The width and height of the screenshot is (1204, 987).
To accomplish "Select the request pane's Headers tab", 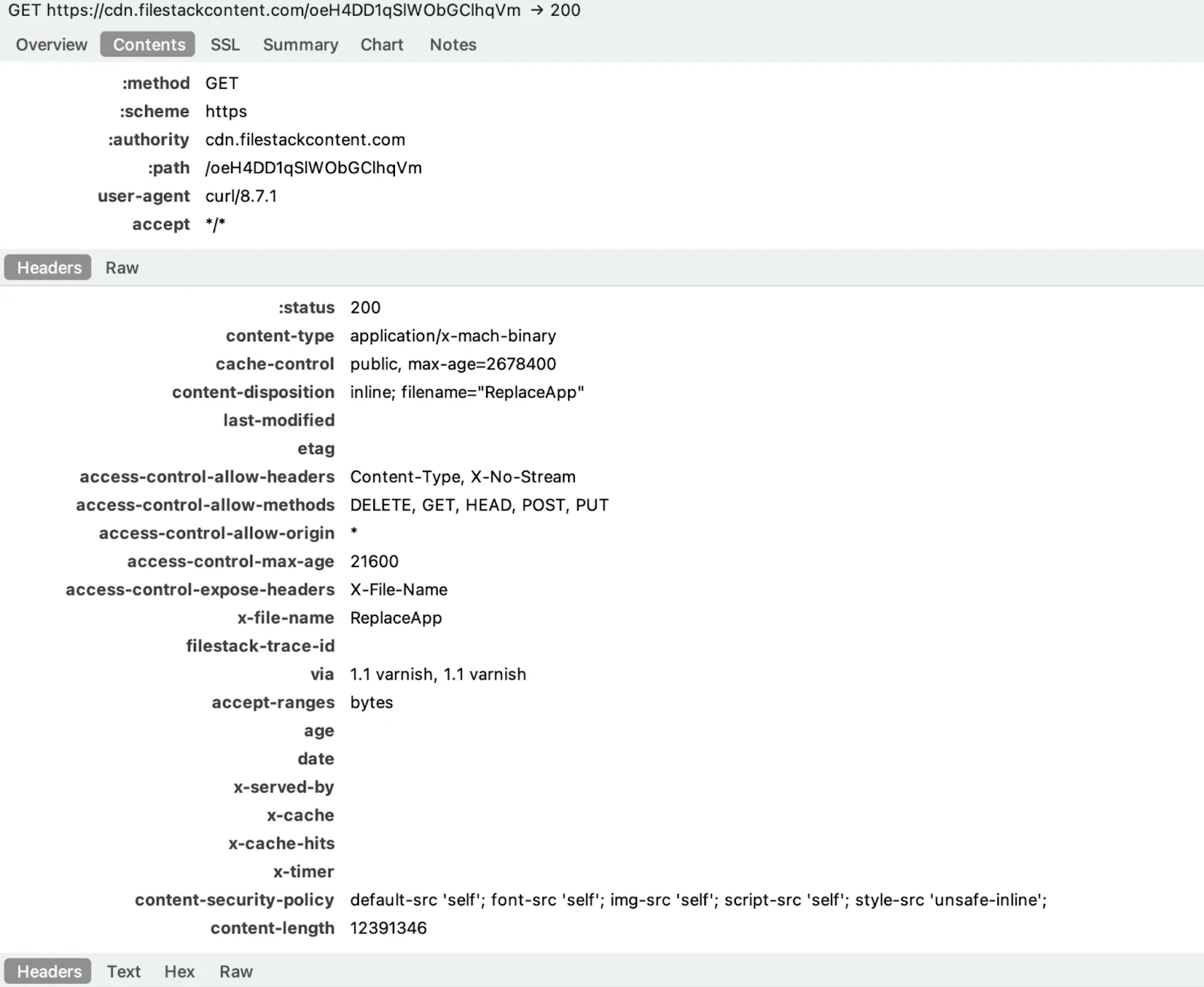I will coord(49,267).
